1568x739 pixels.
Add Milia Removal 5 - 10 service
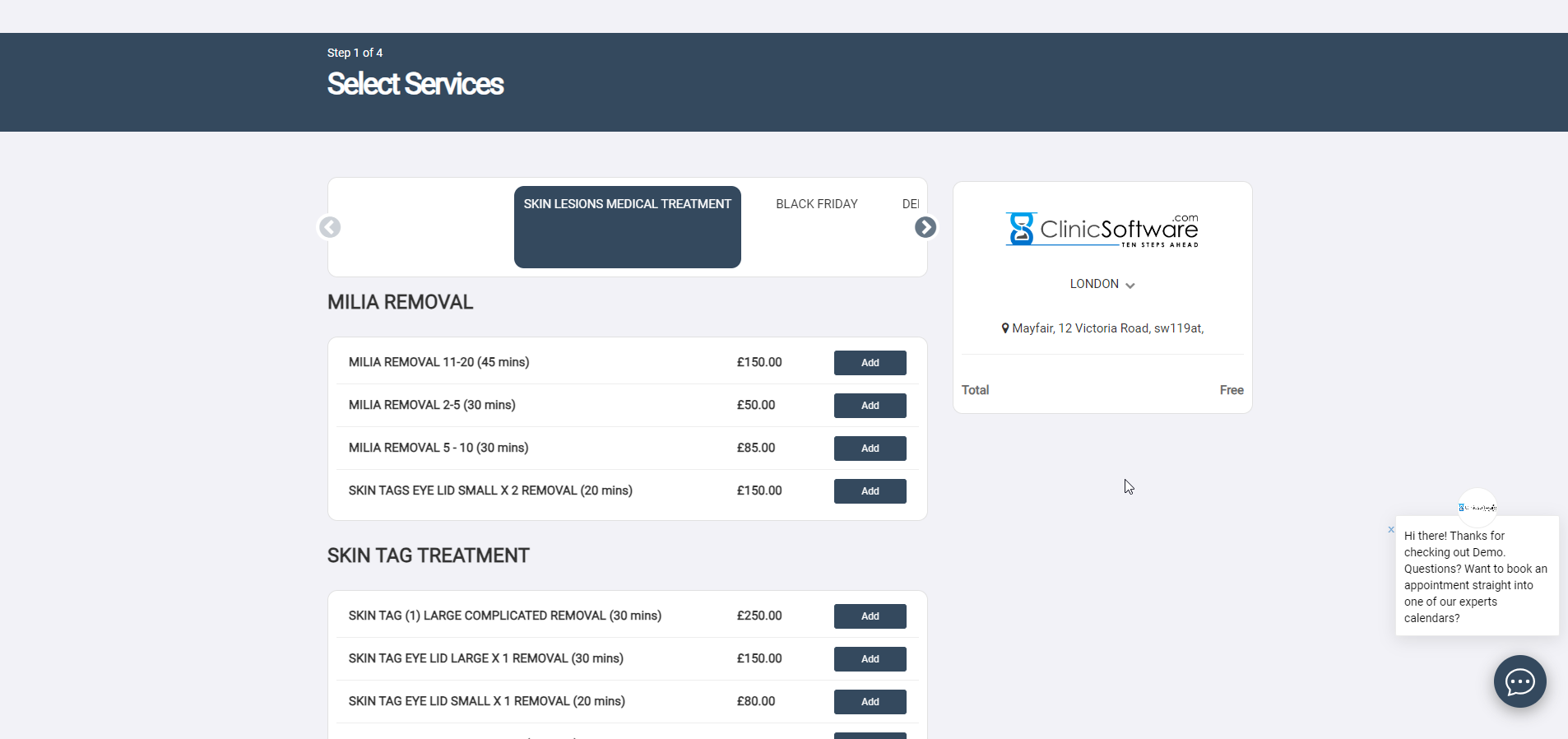(870, 449)
